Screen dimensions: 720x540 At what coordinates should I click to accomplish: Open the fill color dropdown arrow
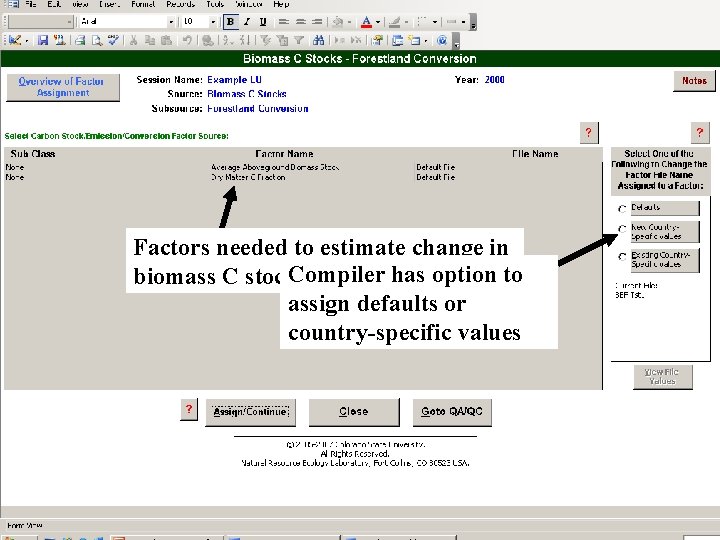pos(349,22)
